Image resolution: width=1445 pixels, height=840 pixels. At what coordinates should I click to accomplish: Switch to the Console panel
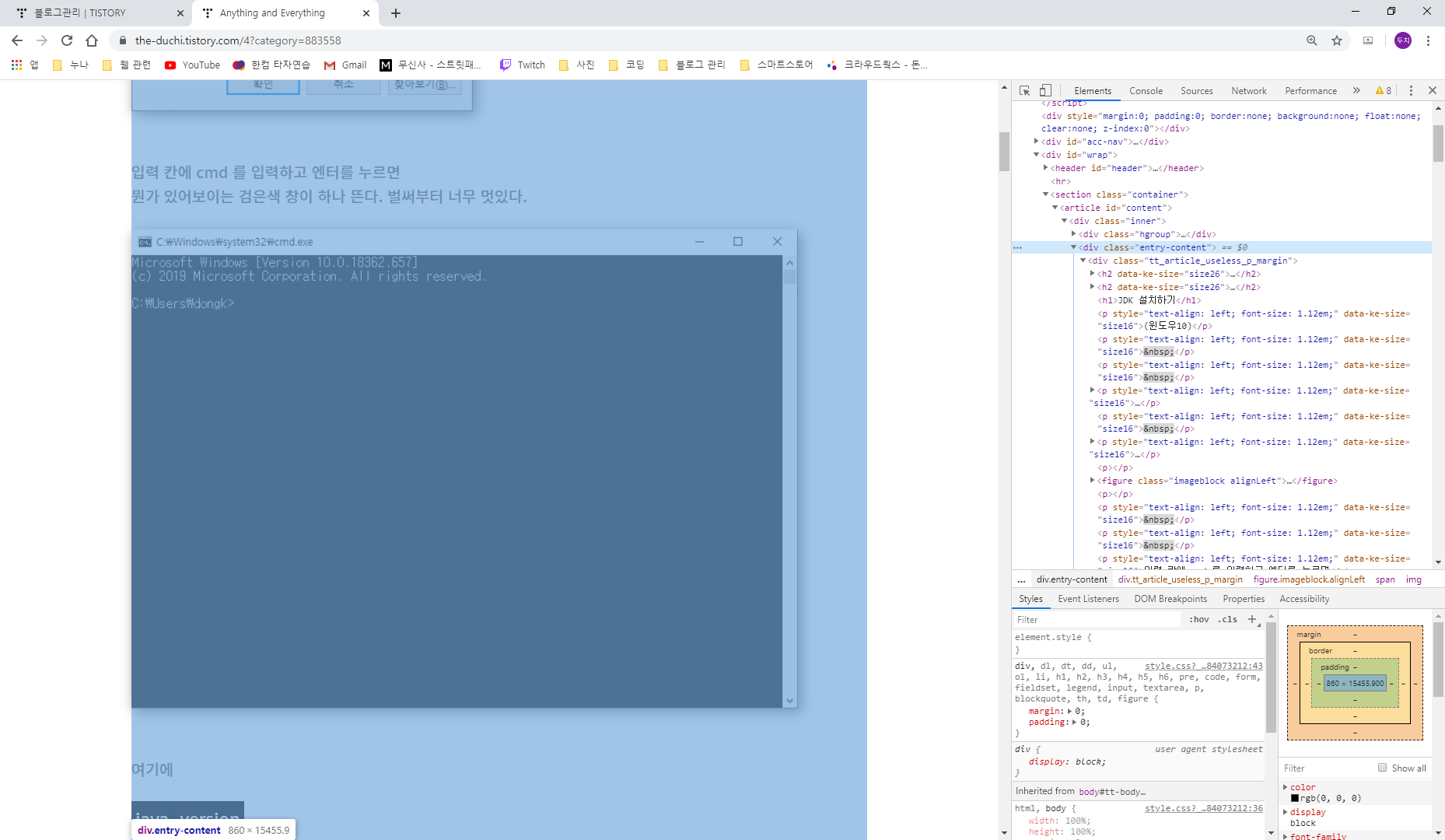coord(1146,91)
